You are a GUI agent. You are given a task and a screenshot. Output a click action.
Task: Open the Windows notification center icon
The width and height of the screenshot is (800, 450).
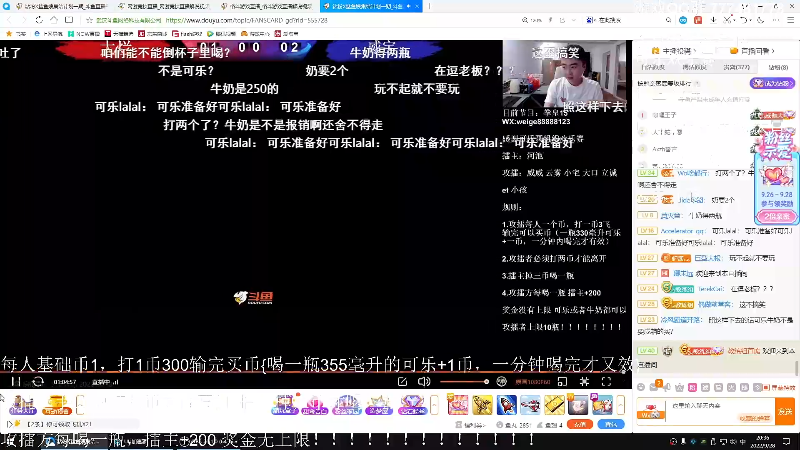pyautogui.click(x=786, y=441)
